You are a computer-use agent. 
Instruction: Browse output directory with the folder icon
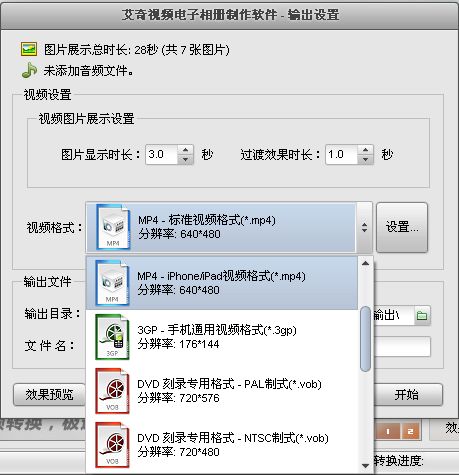coord(422,315)
